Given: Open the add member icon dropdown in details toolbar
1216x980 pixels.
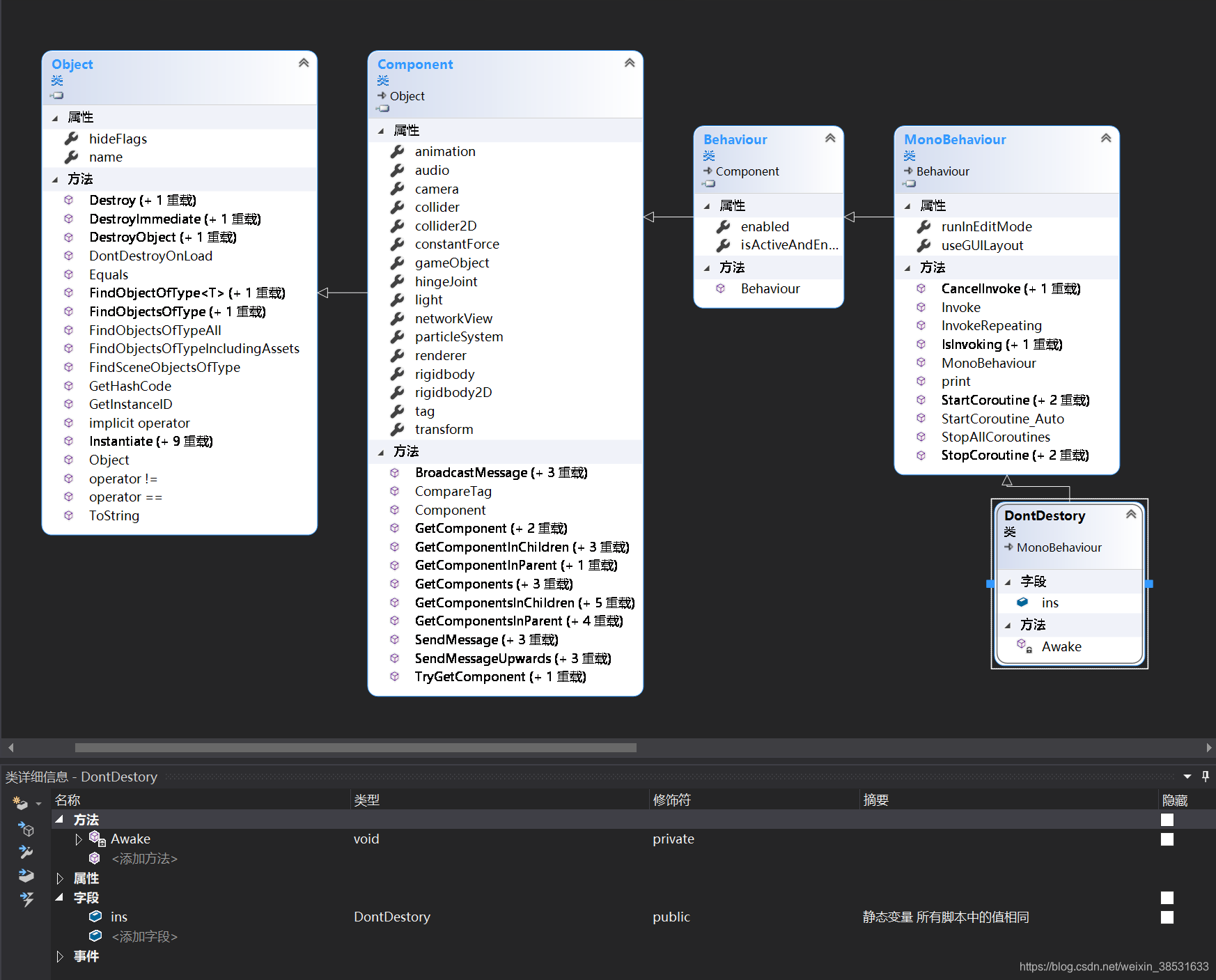Looking at the screenshot, I should [x=39, y=804].
